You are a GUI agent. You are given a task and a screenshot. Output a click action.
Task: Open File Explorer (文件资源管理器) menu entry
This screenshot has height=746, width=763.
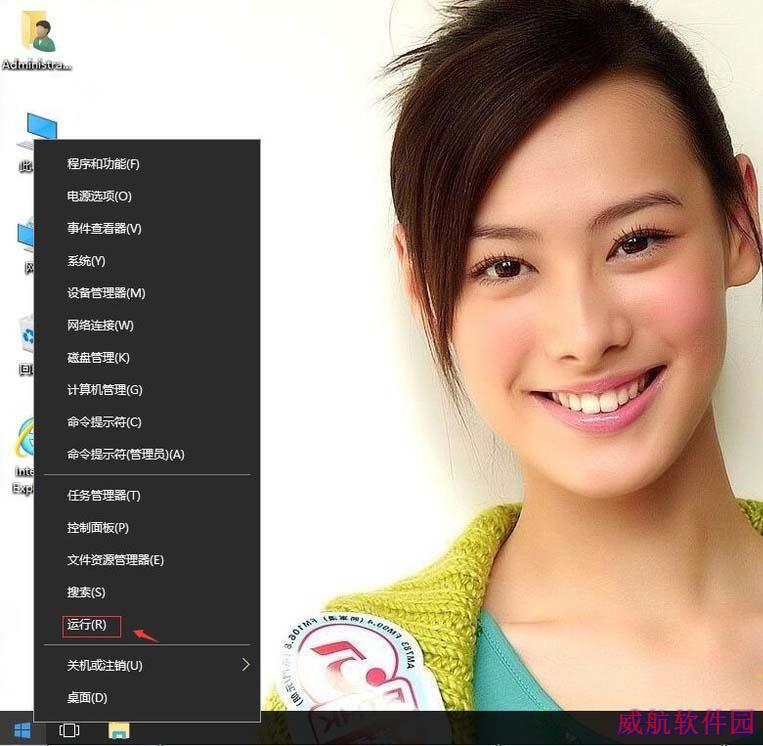click(147, 560)
